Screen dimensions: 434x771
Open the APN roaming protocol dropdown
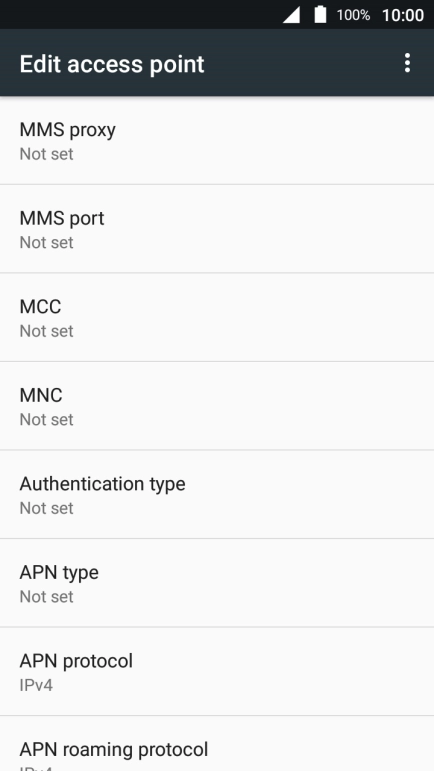[217, 744]
